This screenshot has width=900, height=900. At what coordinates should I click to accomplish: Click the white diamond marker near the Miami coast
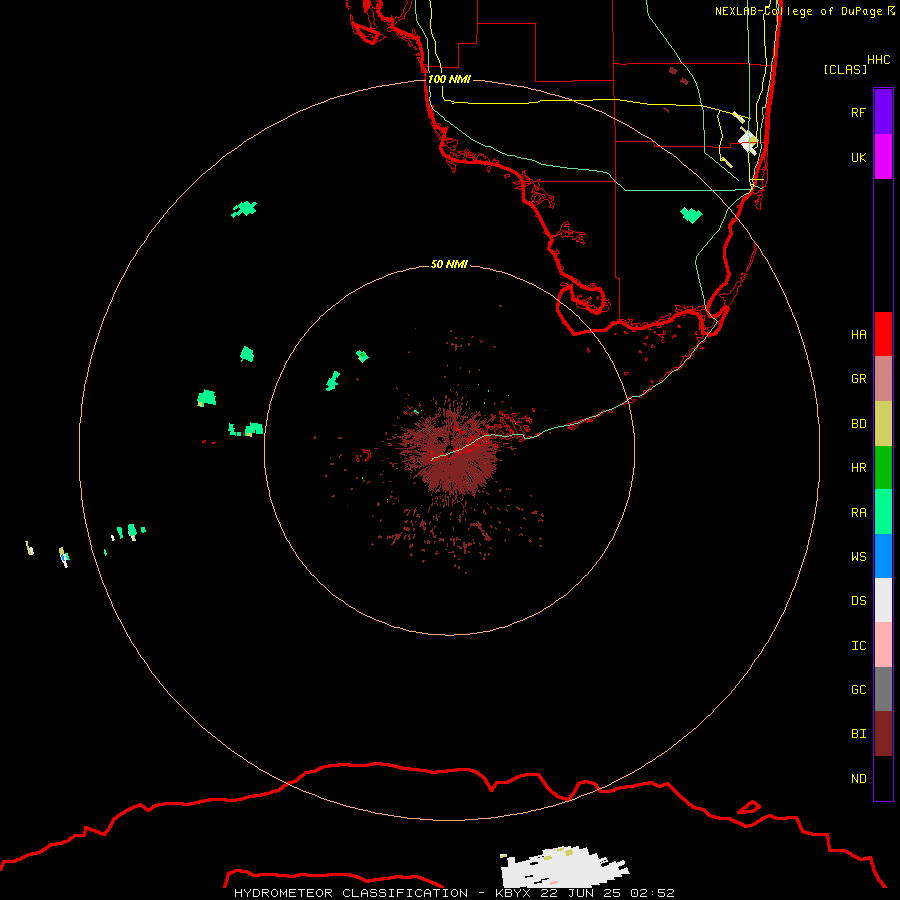pyautogui.click(x=747, y=141)
